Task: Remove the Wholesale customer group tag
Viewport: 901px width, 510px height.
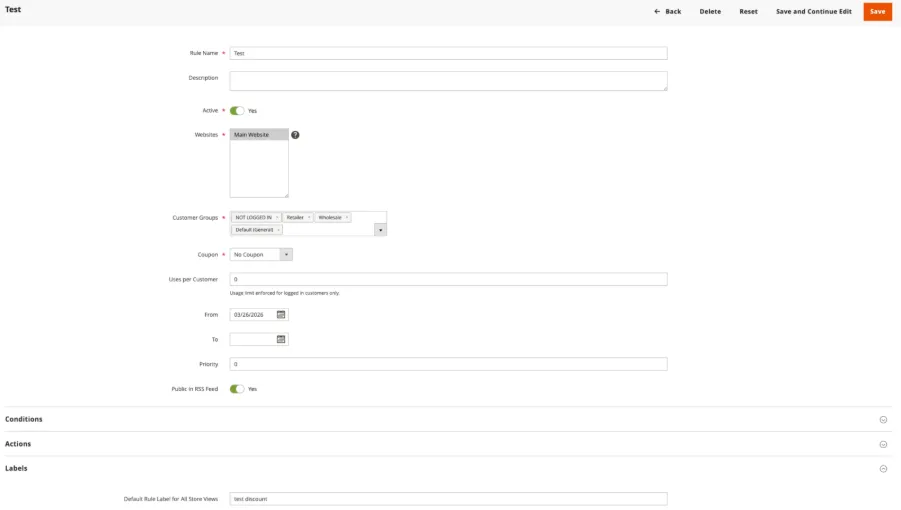Action: pyautogui.click(x=346, y=218)
